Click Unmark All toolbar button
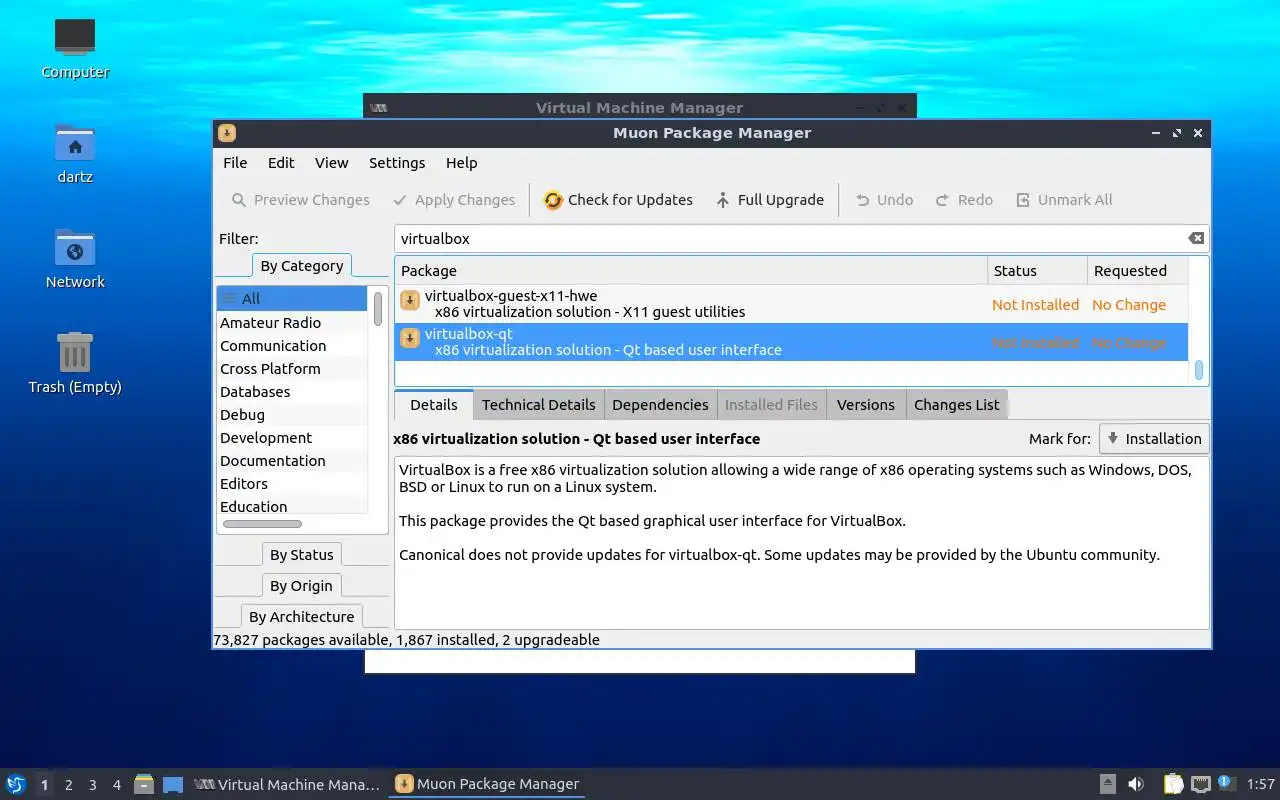 click(x=1064, y=200)
